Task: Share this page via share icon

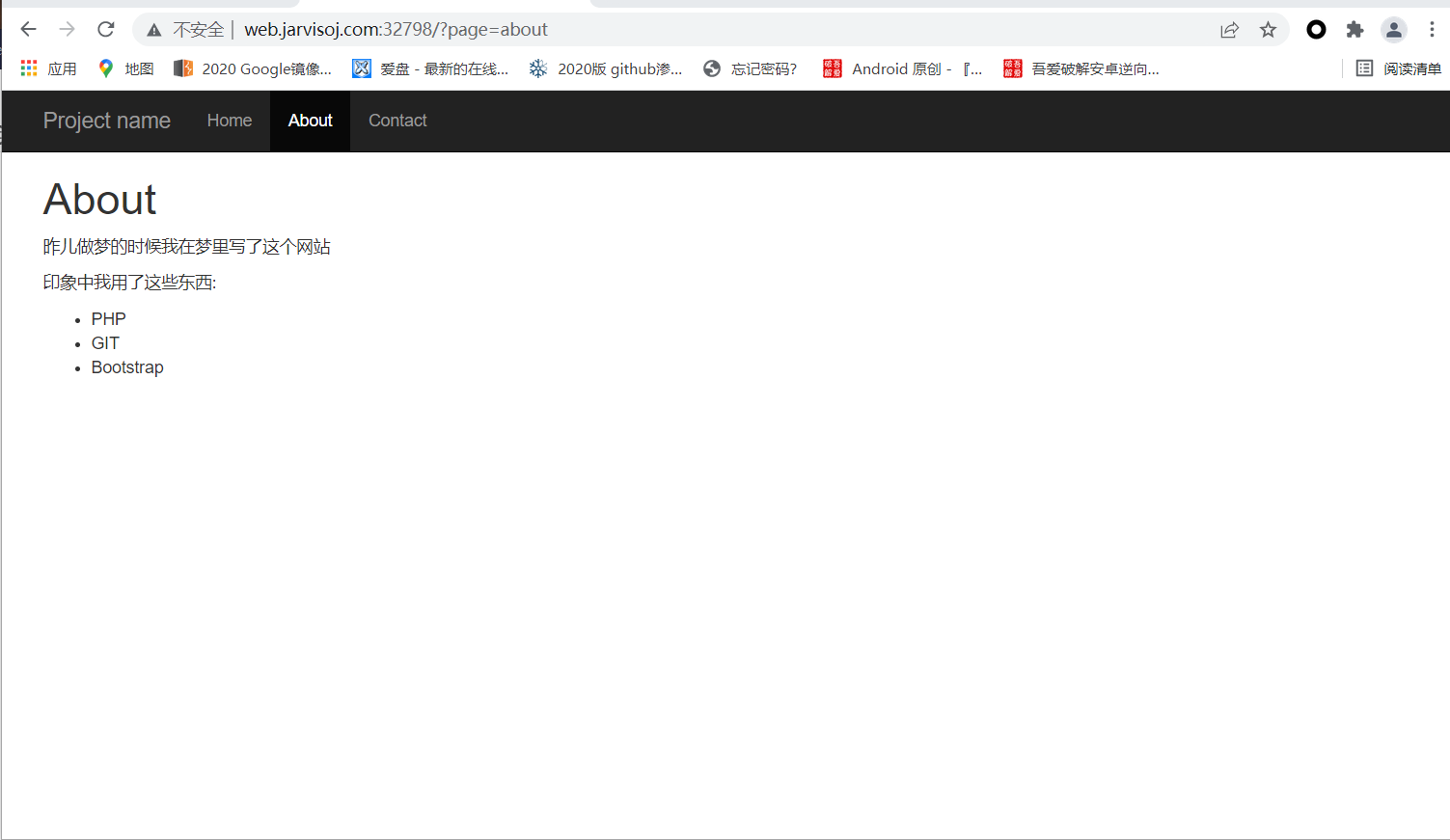Action: point(1229,30)
